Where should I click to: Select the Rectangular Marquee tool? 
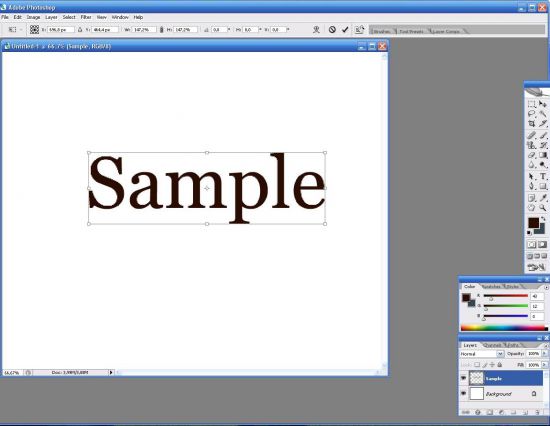click(x=532, y=104)
